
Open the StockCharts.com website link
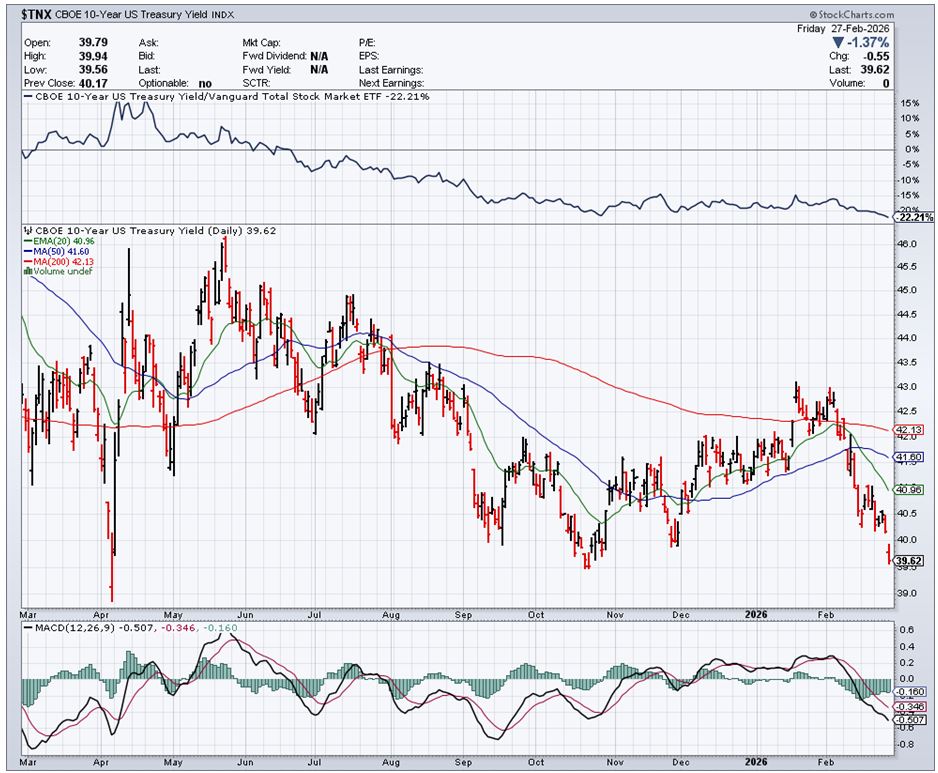pyautogui.click(x=858, y=14)
